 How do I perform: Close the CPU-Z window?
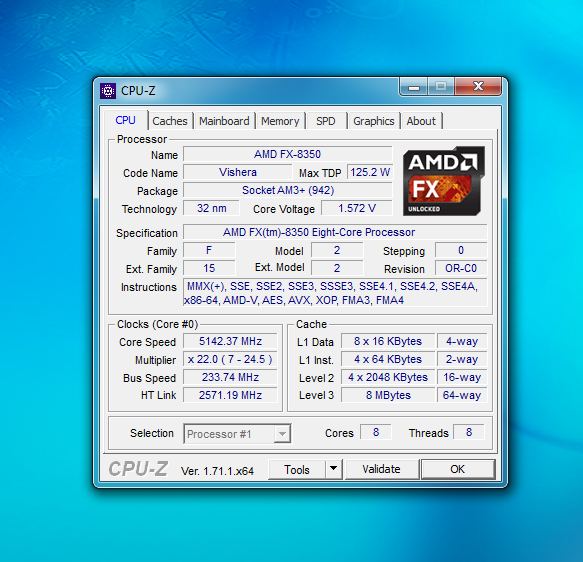coord(478,87)
